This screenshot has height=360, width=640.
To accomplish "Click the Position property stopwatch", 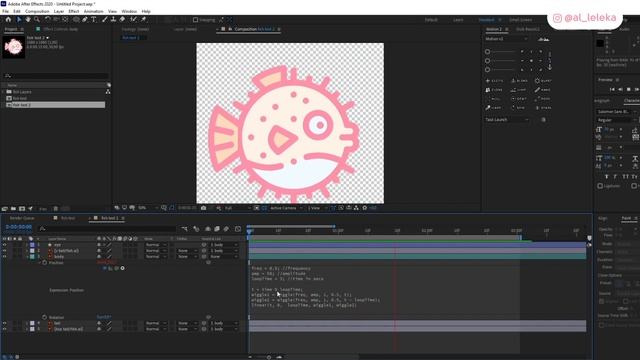I will (x=44, y=263).
